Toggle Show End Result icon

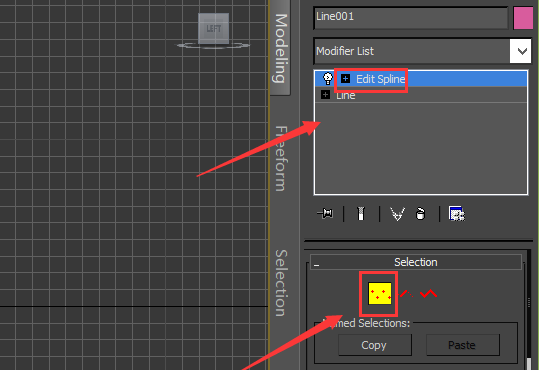click(361, 214)
